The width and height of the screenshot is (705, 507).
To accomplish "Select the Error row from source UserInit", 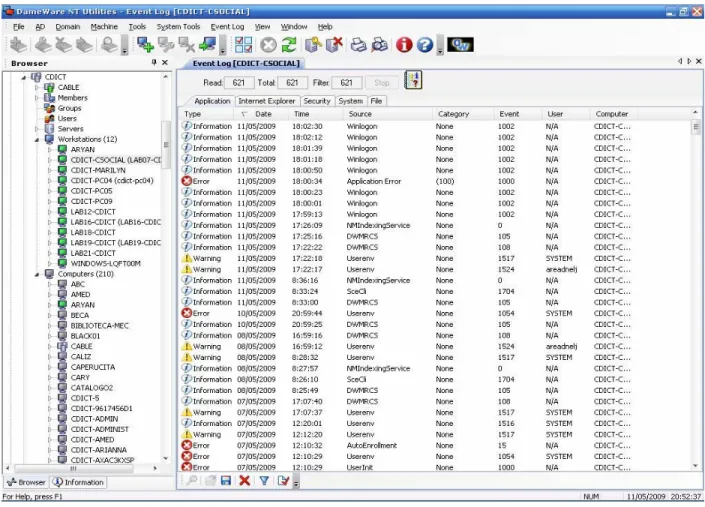I will pos(435,467).
